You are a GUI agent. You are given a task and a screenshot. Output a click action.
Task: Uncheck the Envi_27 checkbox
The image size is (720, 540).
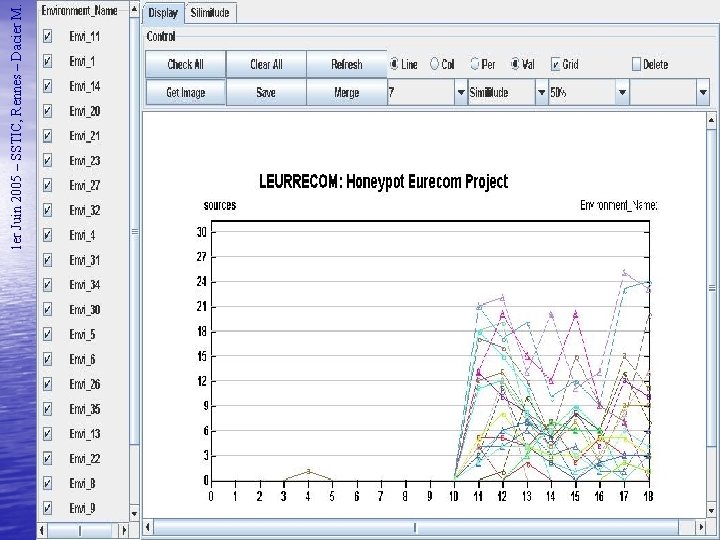47,185
